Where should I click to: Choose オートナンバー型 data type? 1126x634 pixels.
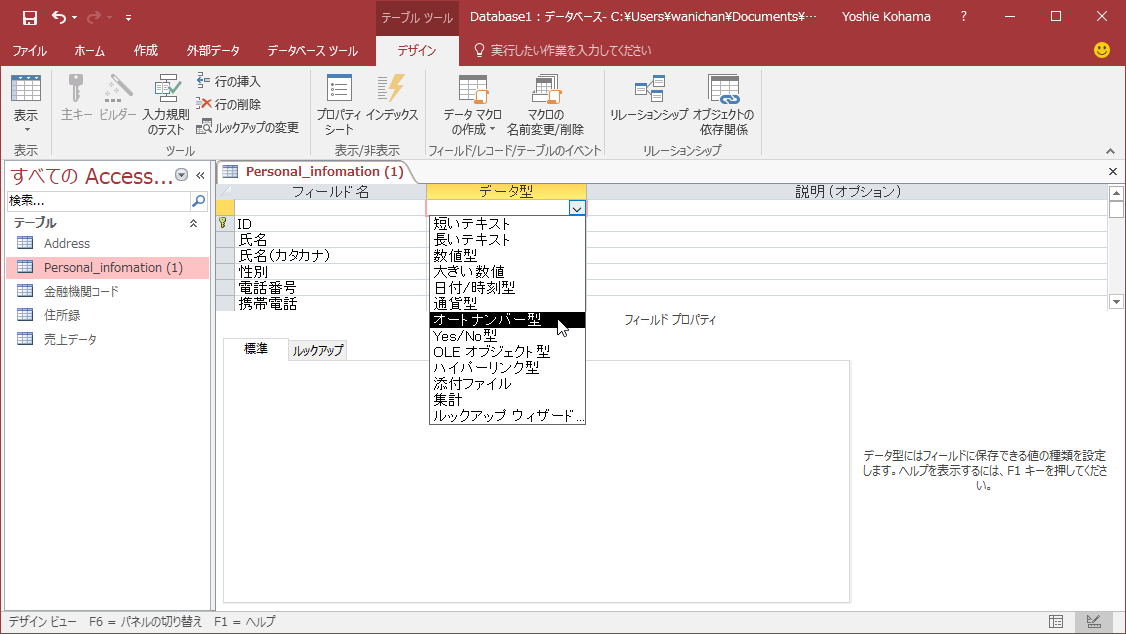pyautogui.click(x=507, y=320)
